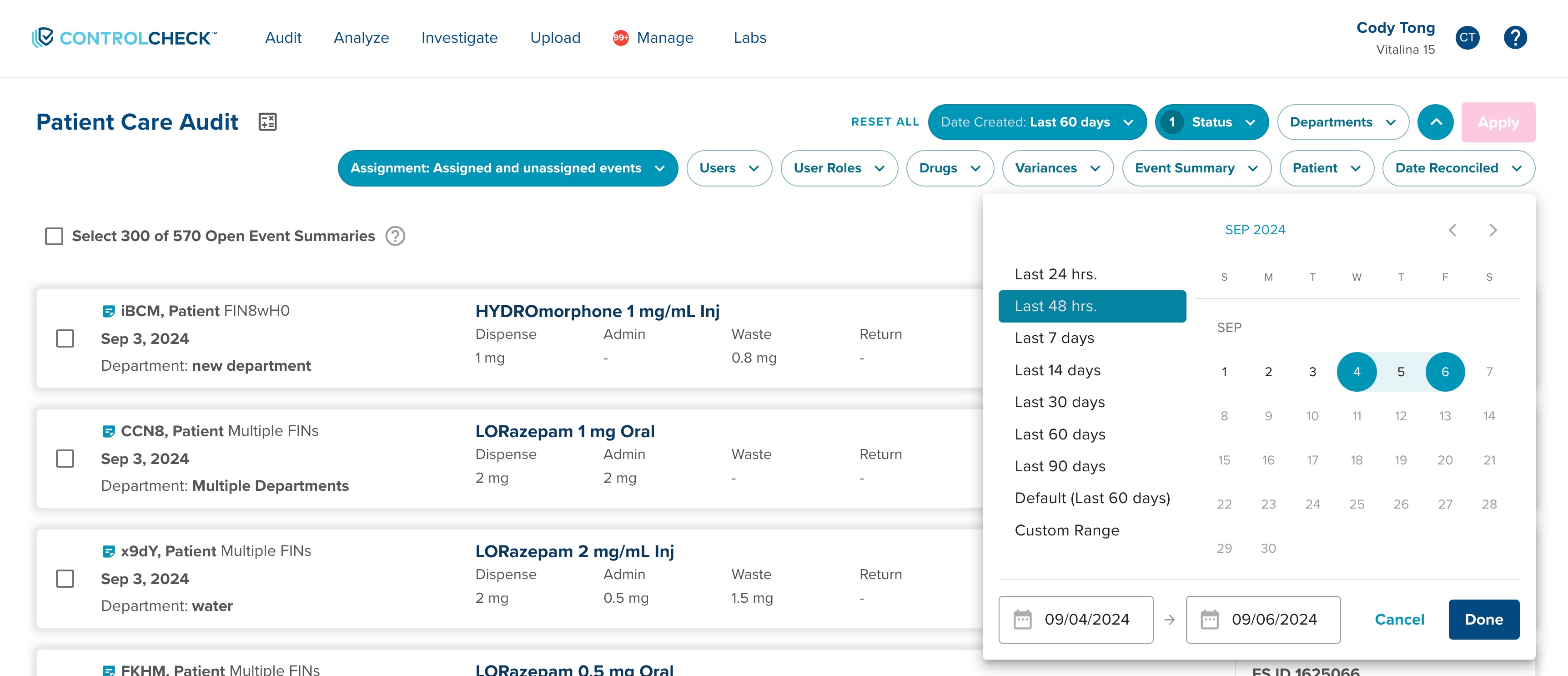Choose Last 90 days preset
This screenshot has height=676, width=1568.
point(1092,466)
